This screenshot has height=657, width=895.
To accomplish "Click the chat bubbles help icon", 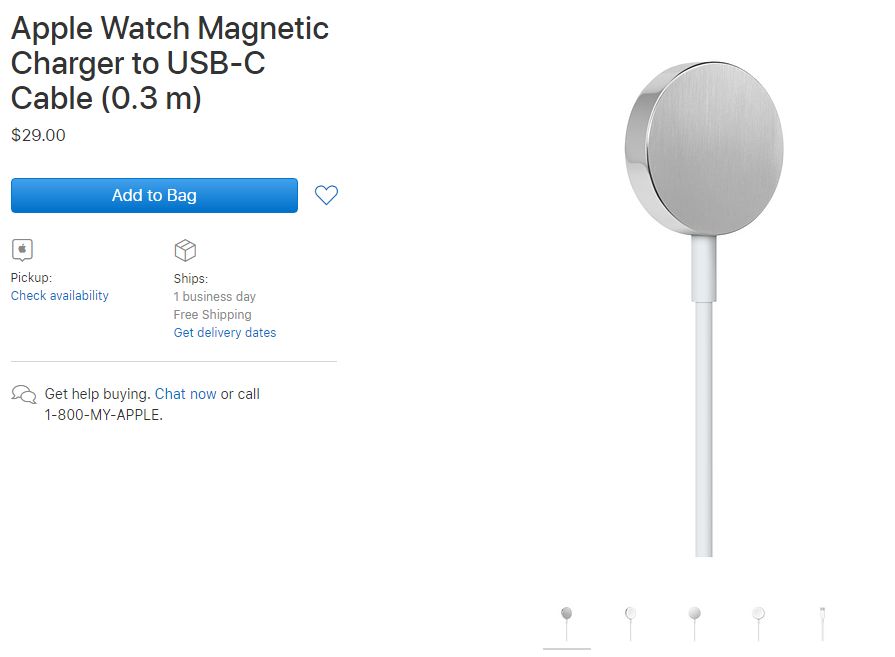I will pyautogui.click(x=24, y=394).
